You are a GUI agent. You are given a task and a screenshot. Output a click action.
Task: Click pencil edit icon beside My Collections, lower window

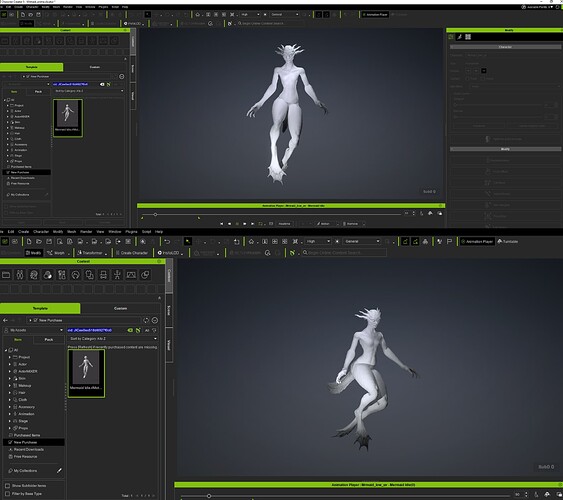pyautogui.click(x=59, y=471)
